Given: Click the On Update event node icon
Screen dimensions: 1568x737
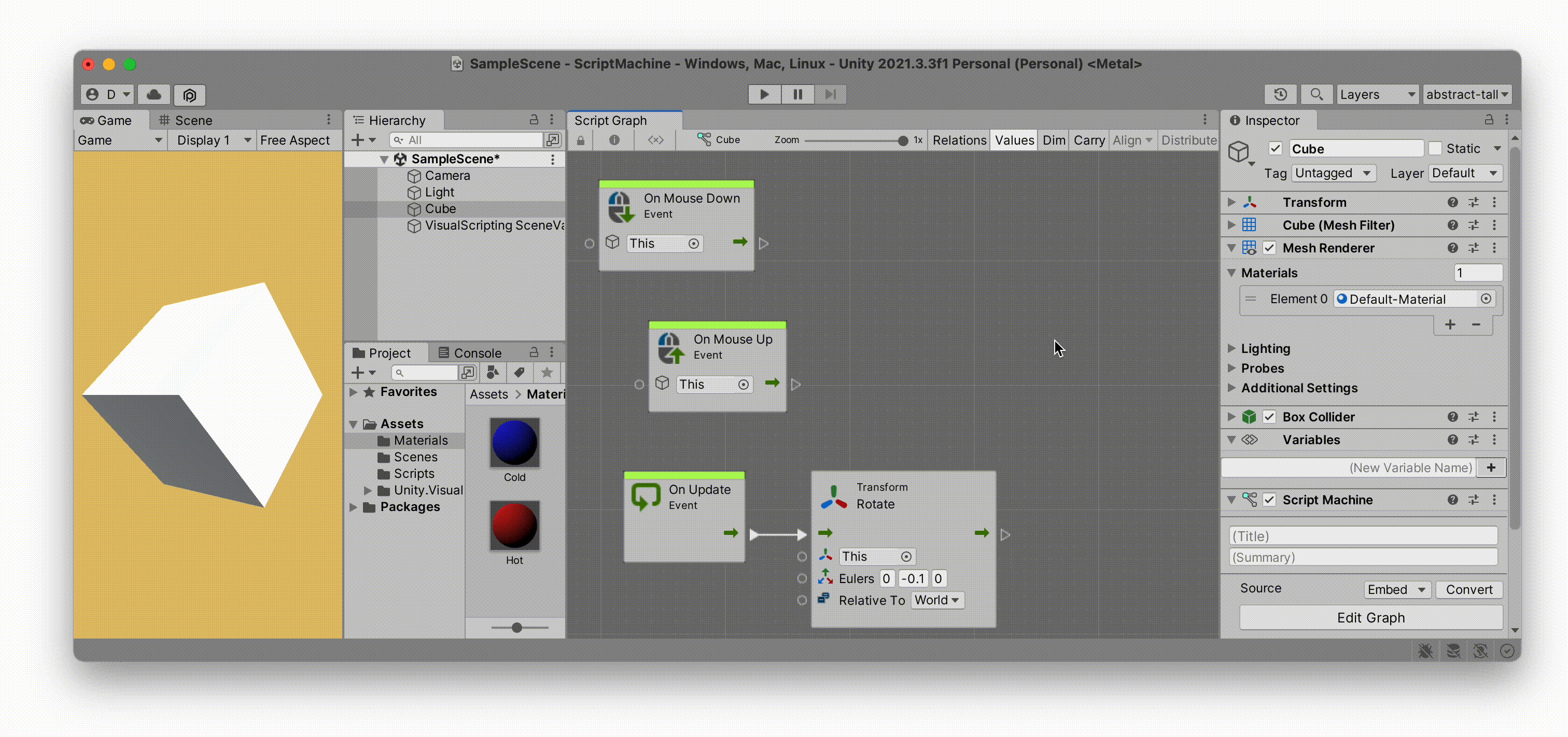Looking at the screenshot, I should tap(645, 496).
